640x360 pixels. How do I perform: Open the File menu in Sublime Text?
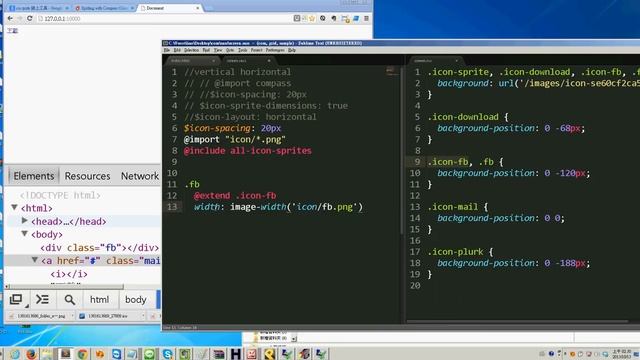click(x=167, y=50)
